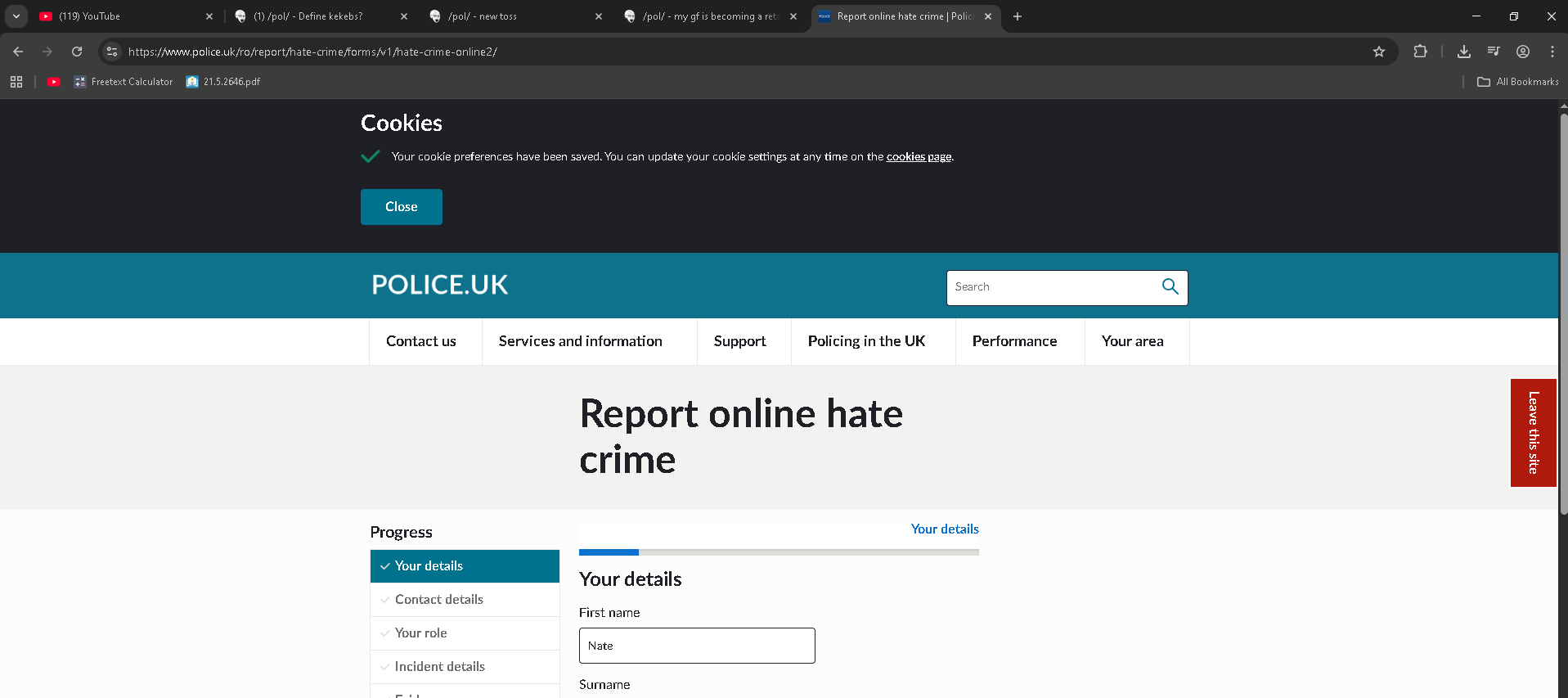Screen dimensions: 1568x698
Task: Close the cookies banner
Action: 401,207
